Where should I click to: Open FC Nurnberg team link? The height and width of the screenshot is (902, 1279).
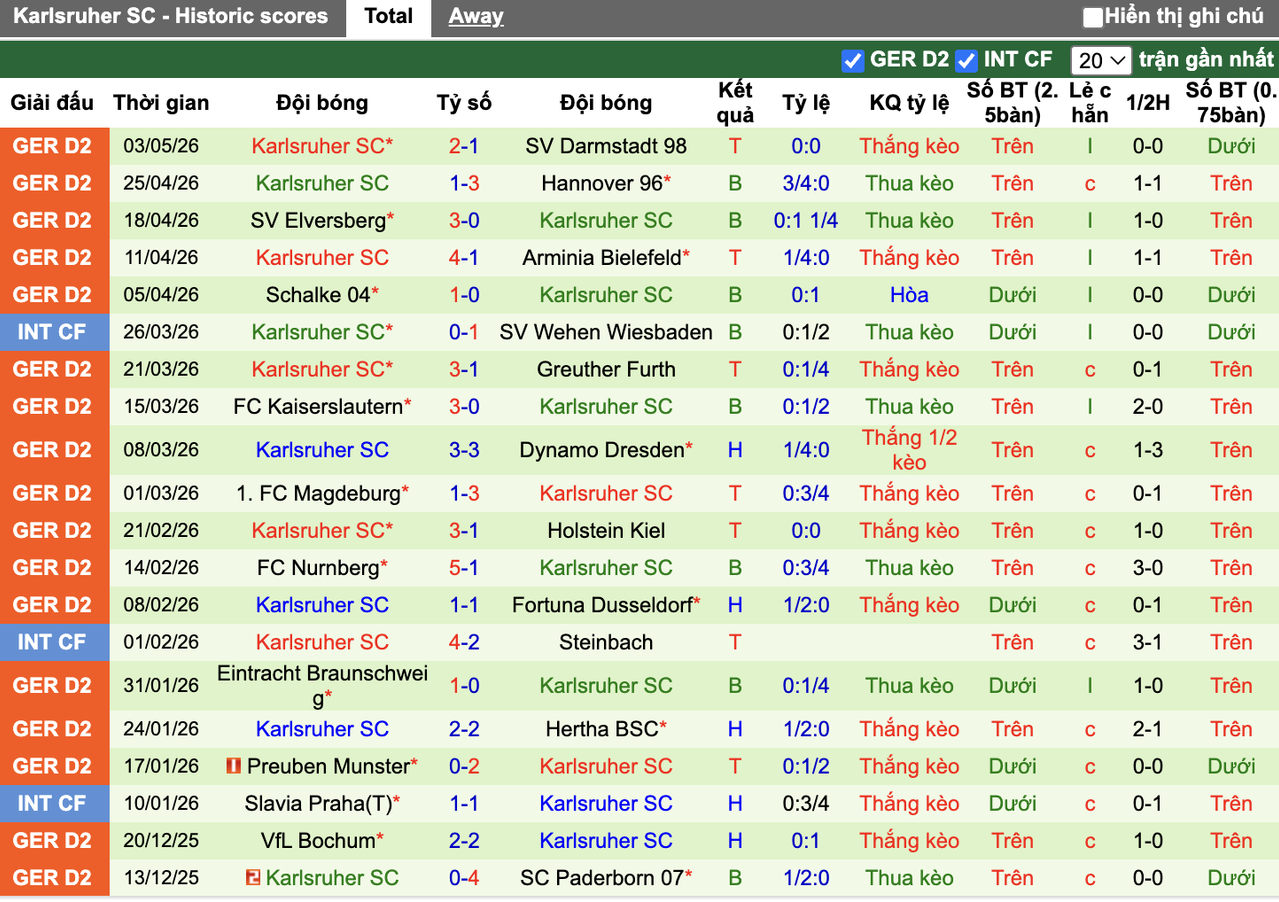[x=317, y=568]
